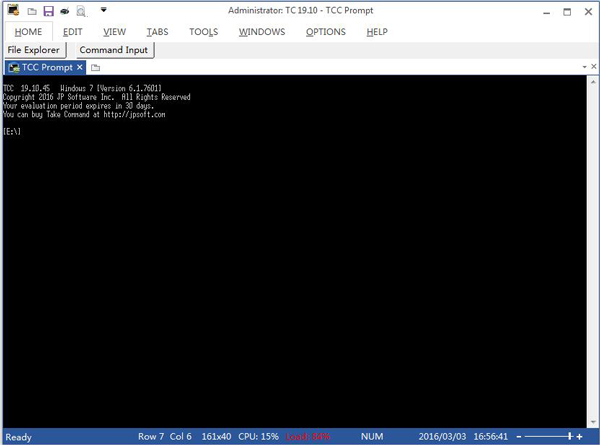Click the Print icon in quick access toolbar

pyautogui.click(x=64, y=12)
